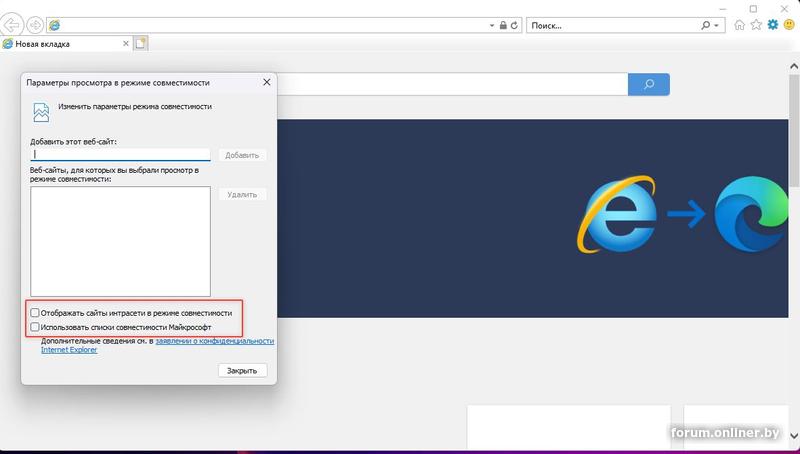Click the browser Back arrow button
Image resolution: width=800 pixels, height=454 pixels.
13,24
